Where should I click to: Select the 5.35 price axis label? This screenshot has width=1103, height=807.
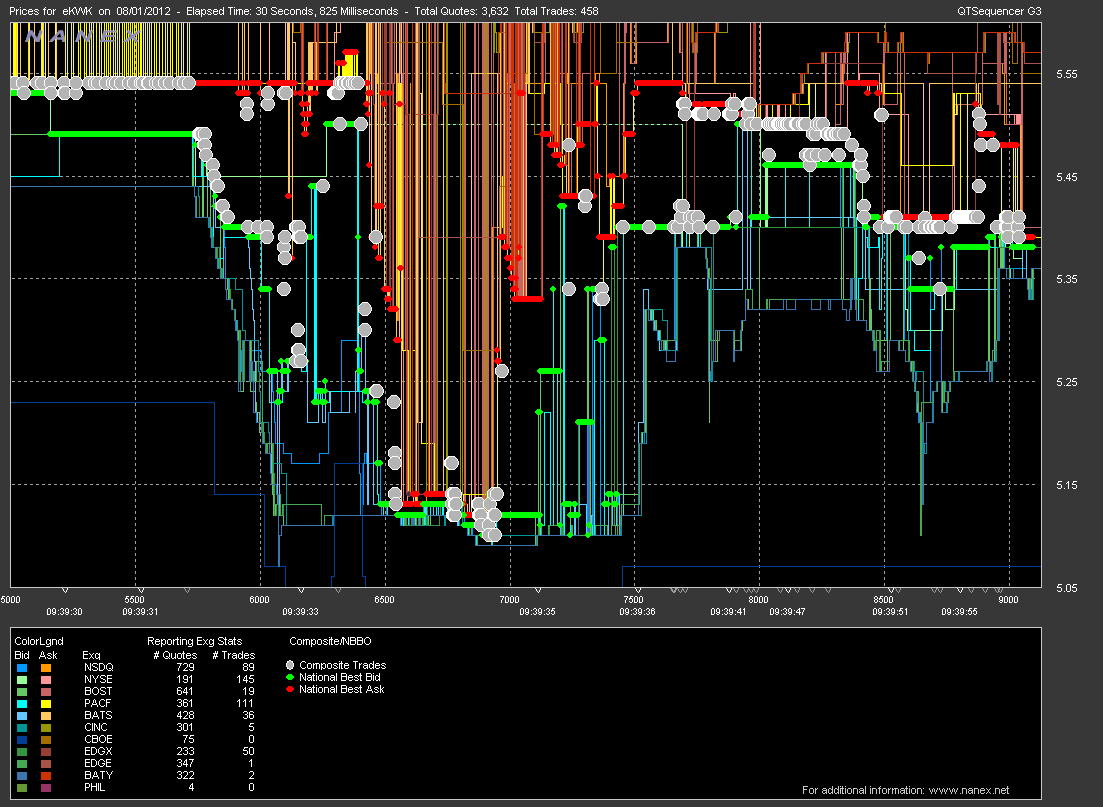coord(1066,279)
